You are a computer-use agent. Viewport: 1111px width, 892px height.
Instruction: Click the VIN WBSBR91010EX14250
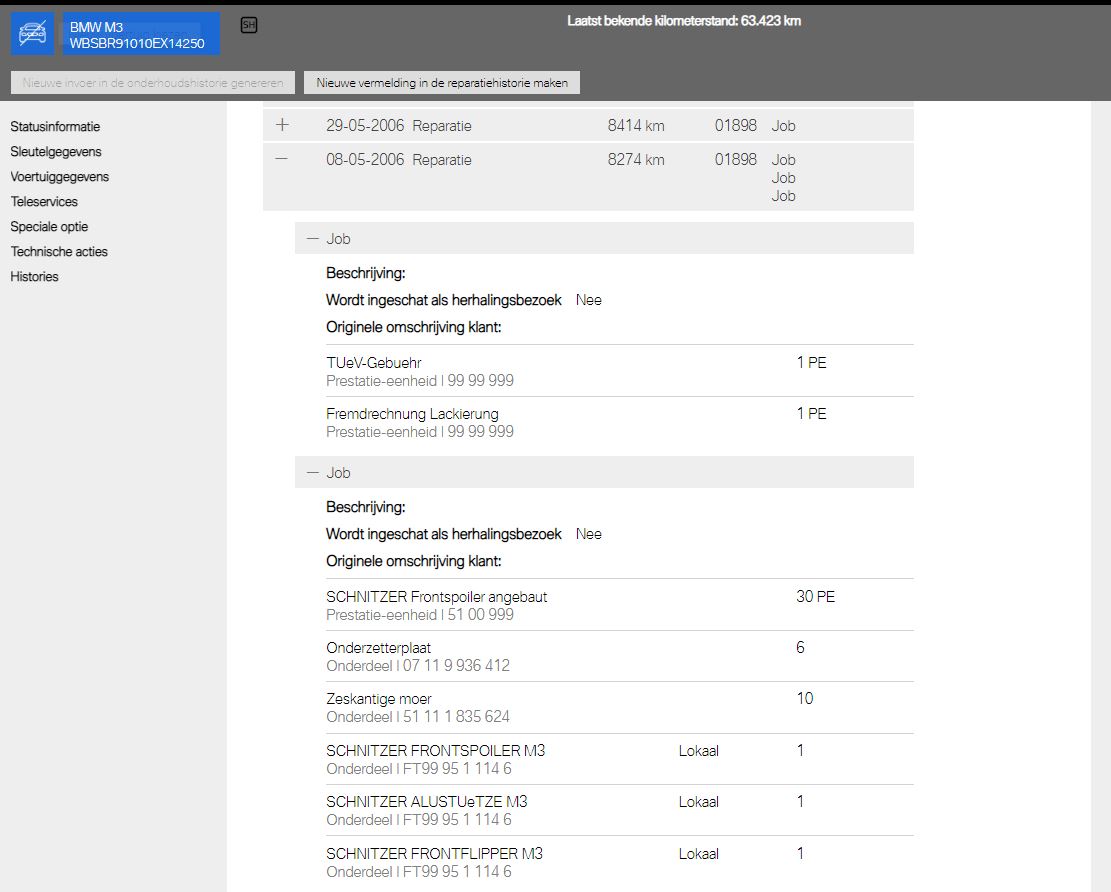[x=137, y=43]
